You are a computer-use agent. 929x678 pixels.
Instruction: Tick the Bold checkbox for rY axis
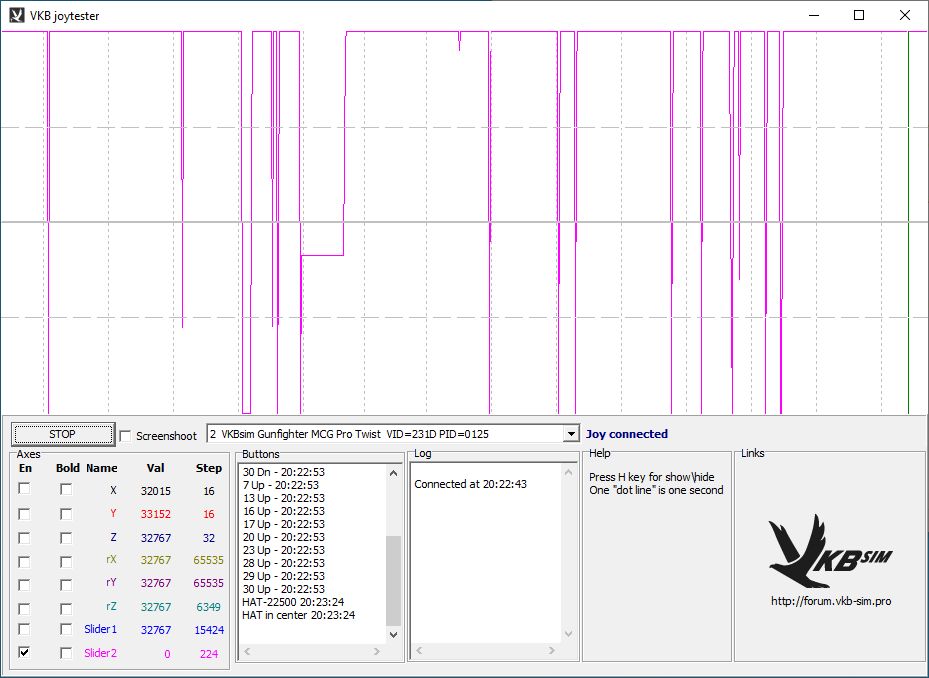pyautogui.click(x=66, y=584)
